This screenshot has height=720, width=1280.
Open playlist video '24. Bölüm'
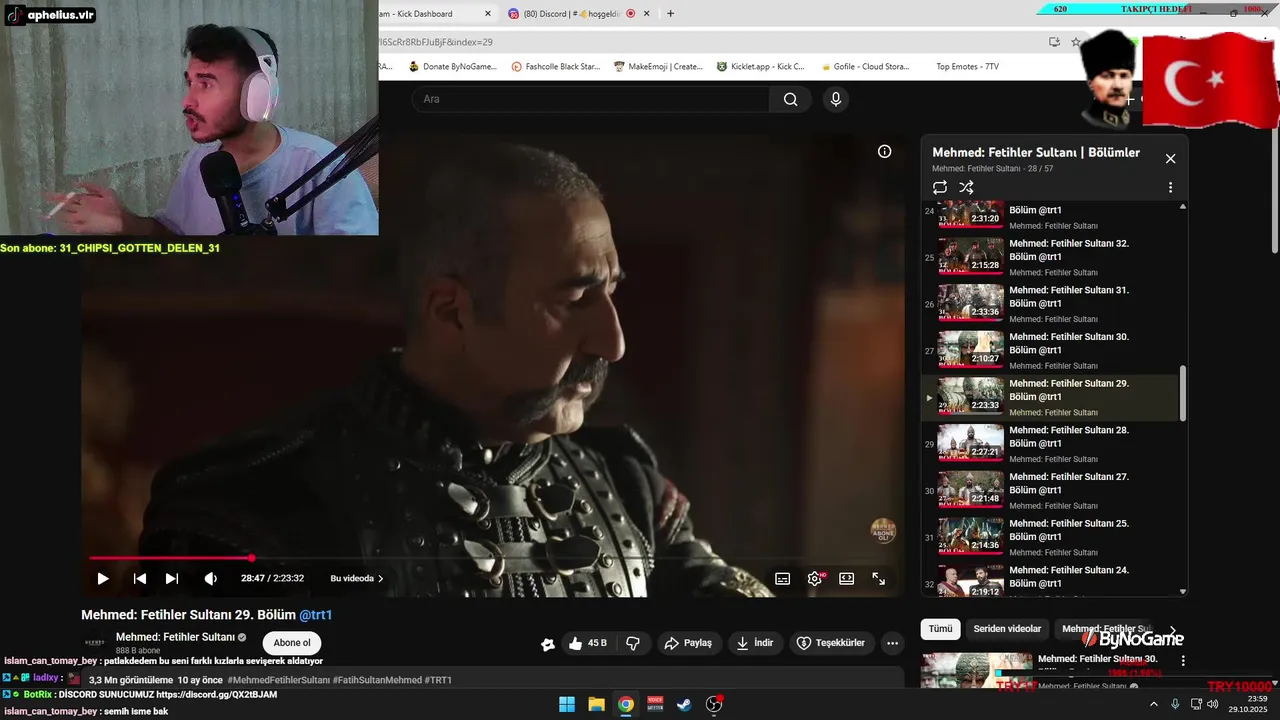[x=1051, y=578]
